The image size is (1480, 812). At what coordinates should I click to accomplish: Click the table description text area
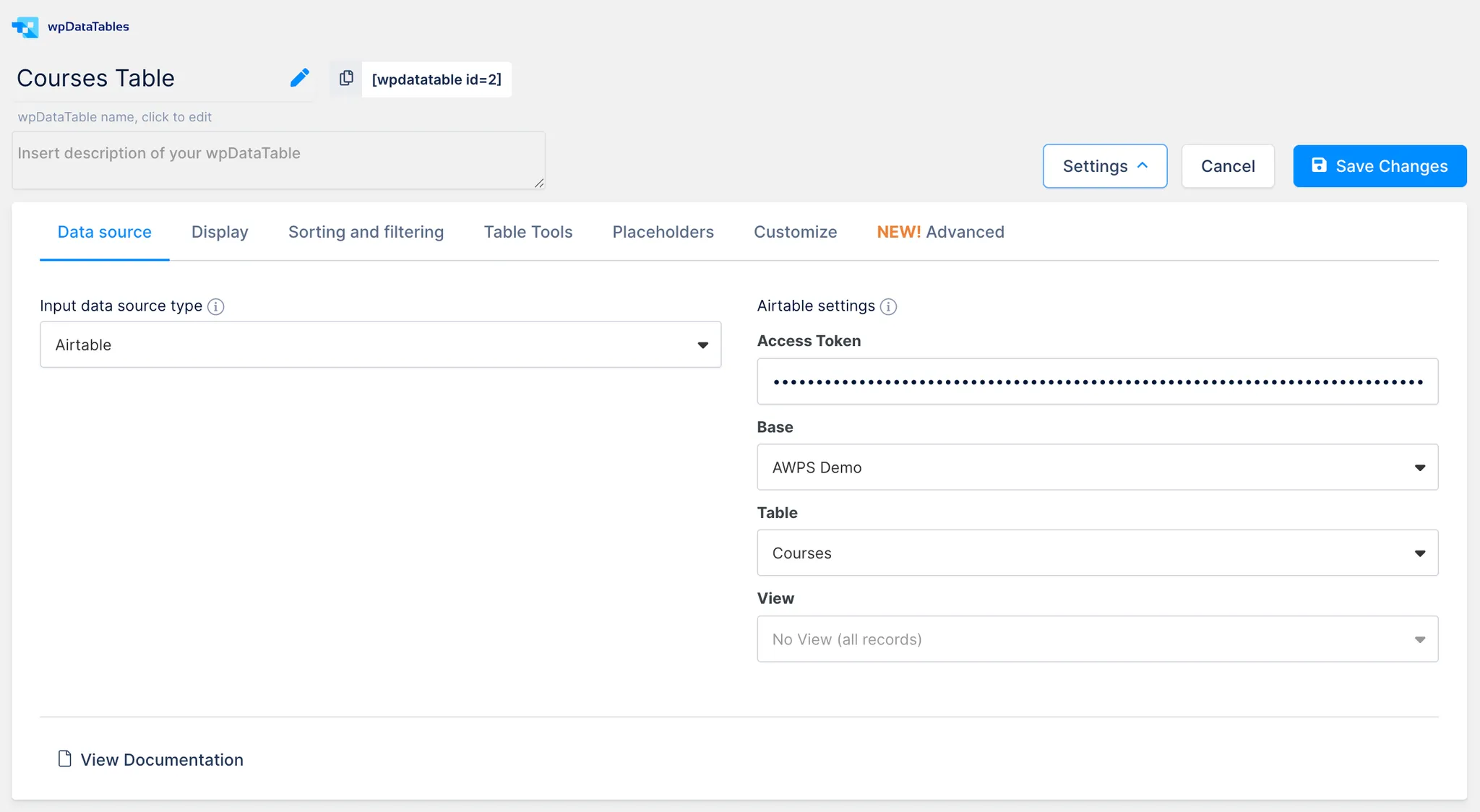pyautogui.click(x=278, y=160)
